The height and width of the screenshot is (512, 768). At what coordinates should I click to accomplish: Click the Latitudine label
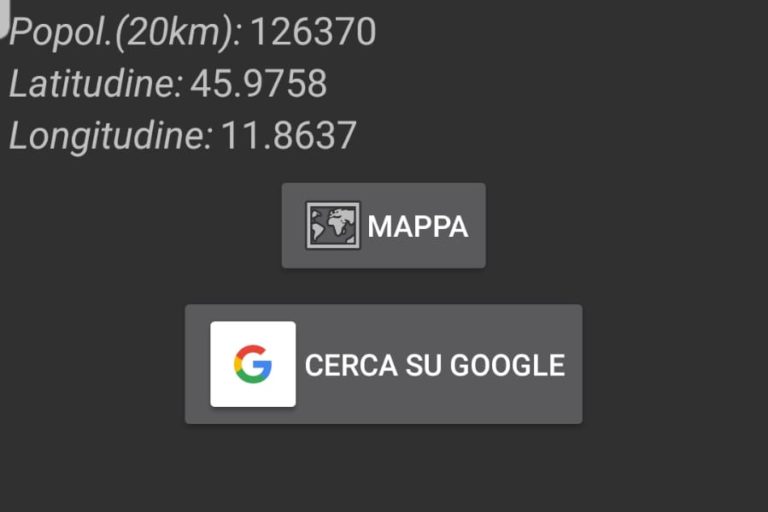[x=96, y=84]
